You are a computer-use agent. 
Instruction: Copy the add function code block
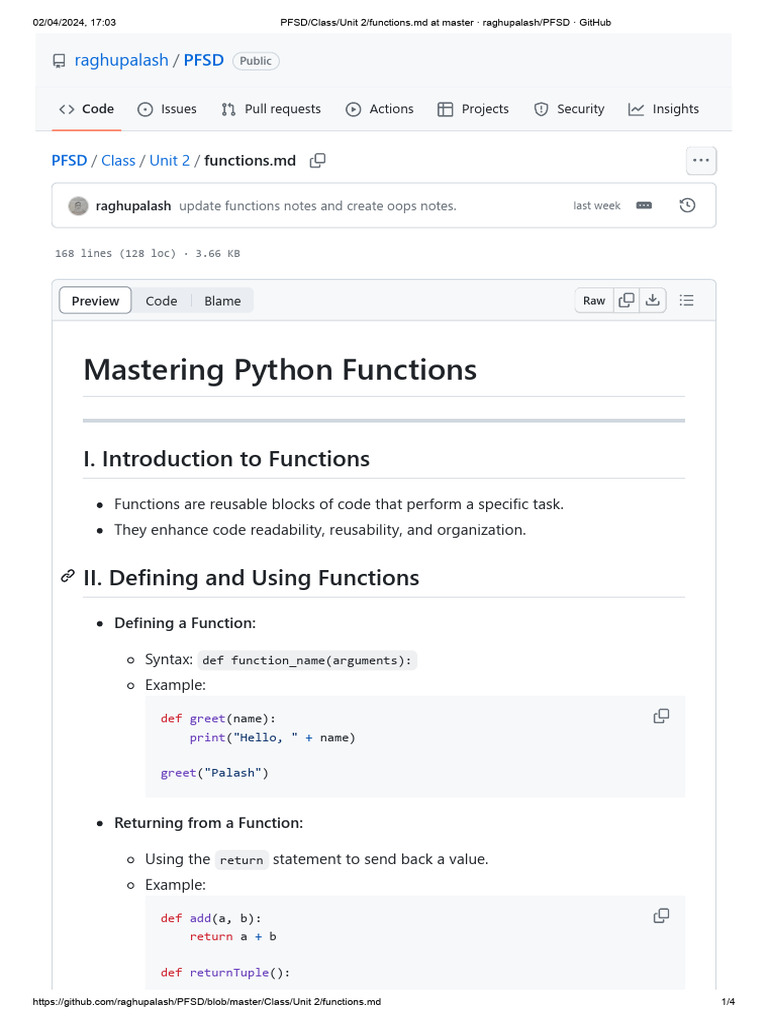pyautogui.click(x=661, y=916)
